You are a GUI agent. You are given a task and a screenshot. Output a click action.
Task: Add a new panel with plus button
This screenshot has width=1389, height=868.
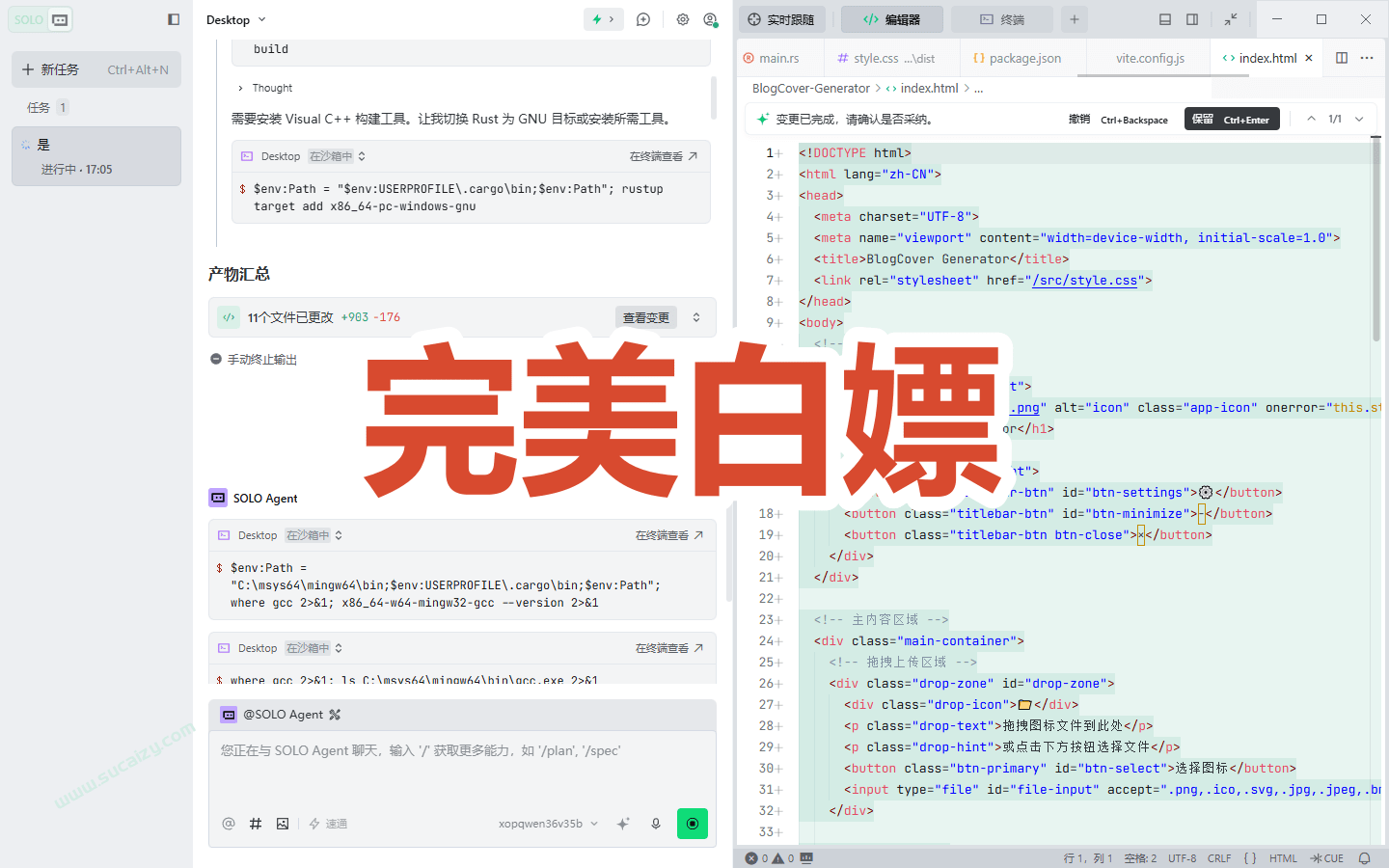pyautogui.click(x=1074, y=19)
